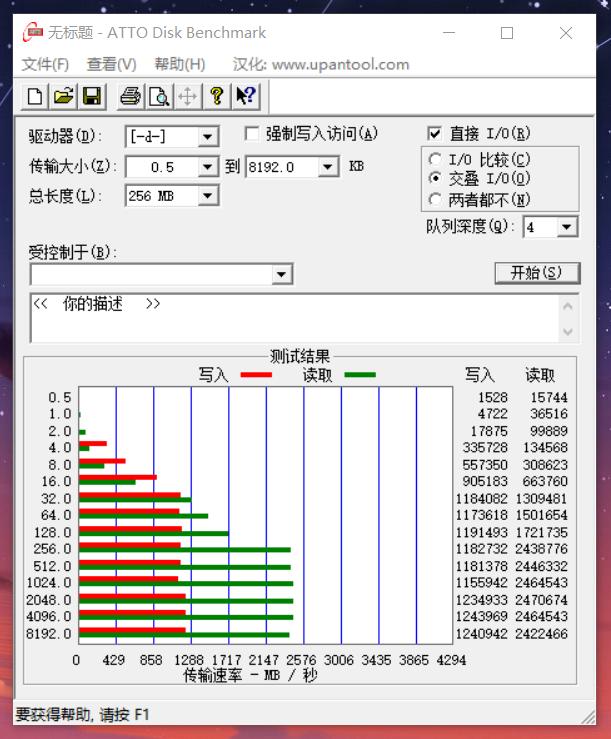The image size is (611, 739).
Task: Click the ATTO app icon in title bar
Action: click(33, 33)
